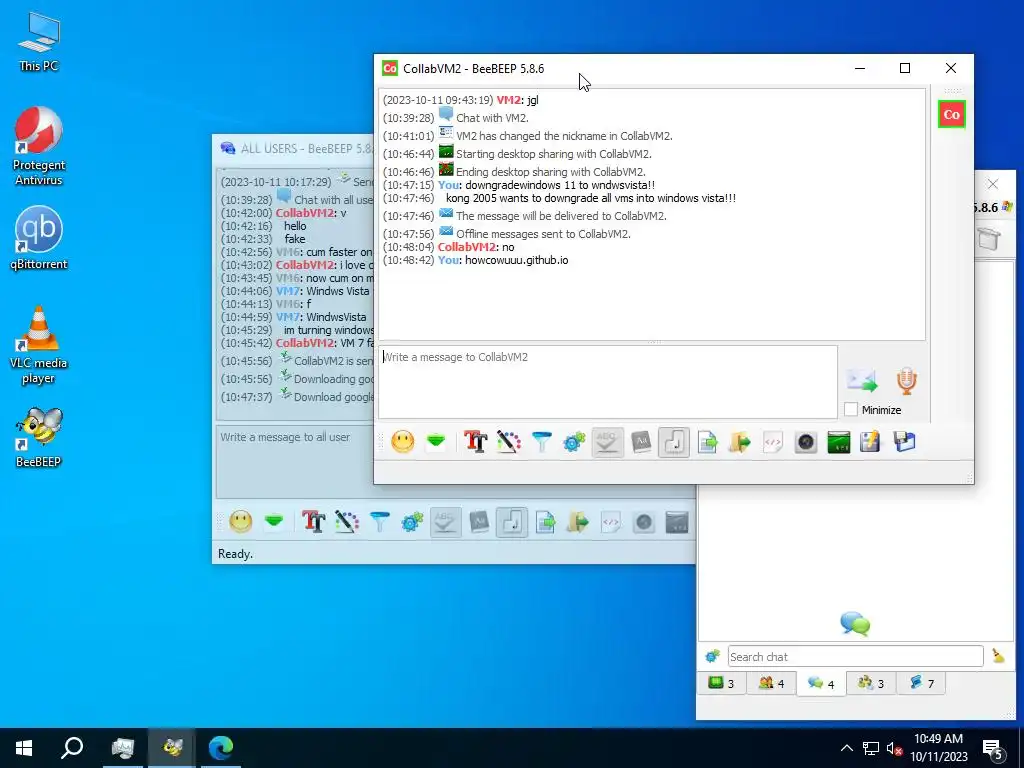The height and width of the screenshot is (768, 1024).
Task: Open emoticons in the ALL USERS window toolbar
Action: tap(240, 521)
